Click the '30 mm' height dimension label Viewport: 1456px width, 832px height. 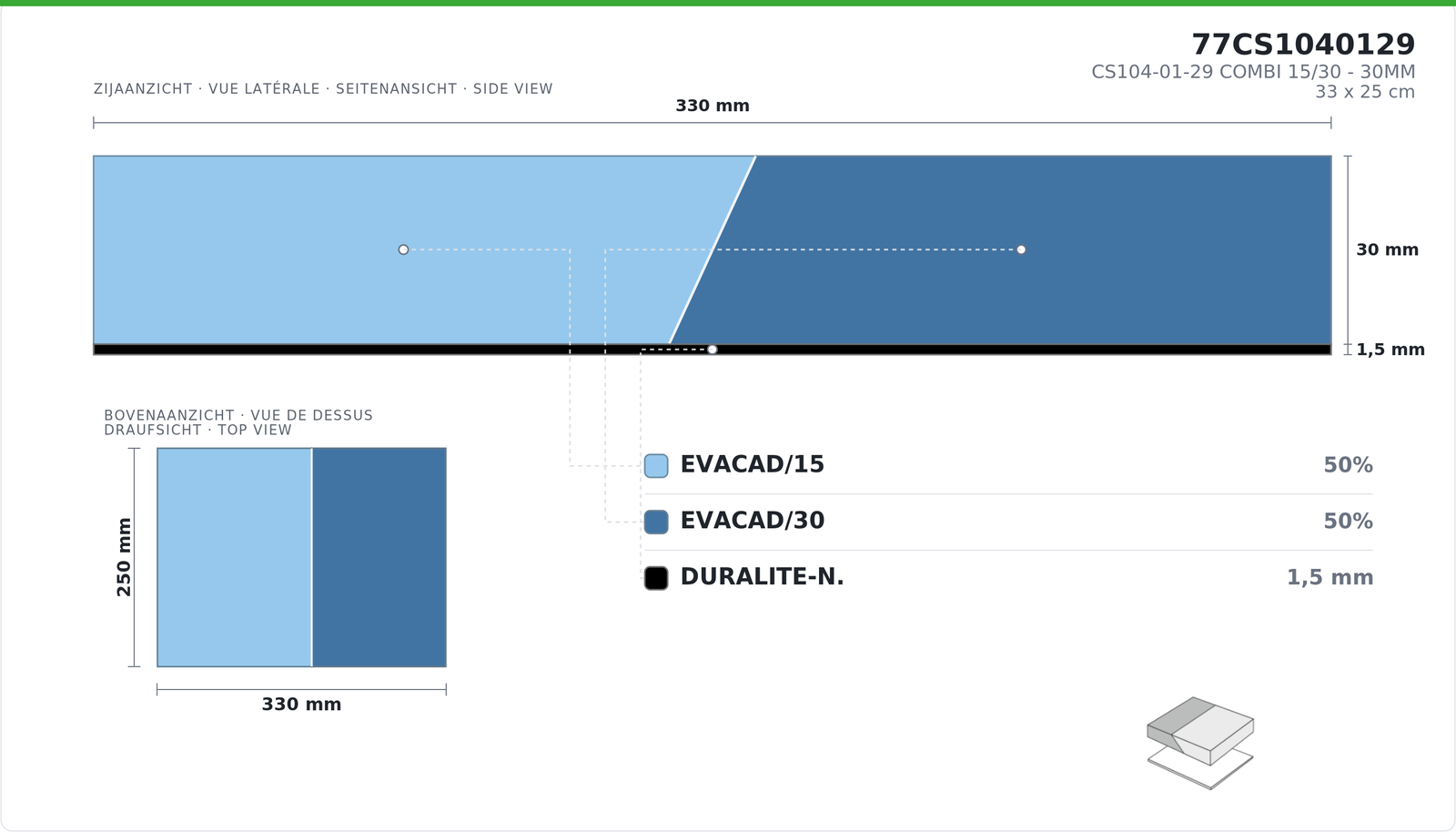pos(1387,249)
